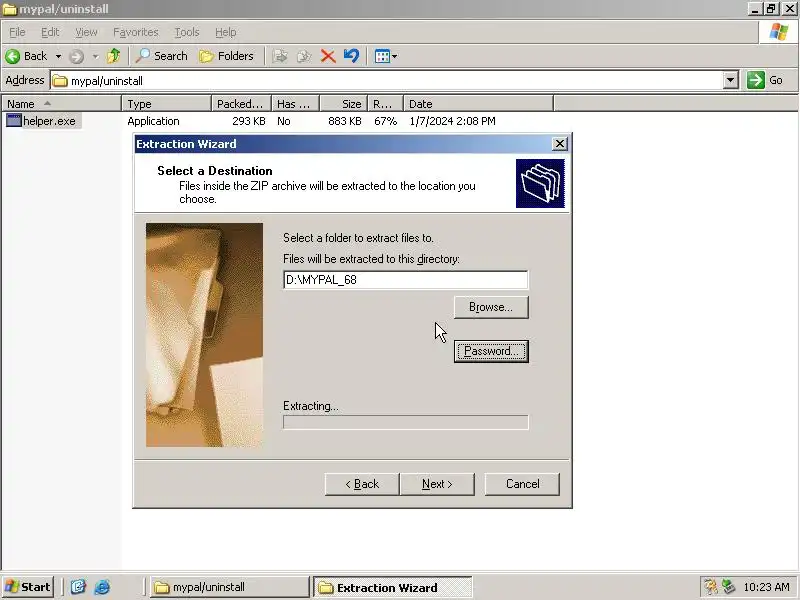The height and width of the screenshot is (600, 800).
Task: Click the red Delete toolbar icon
Action: point(328,56)
